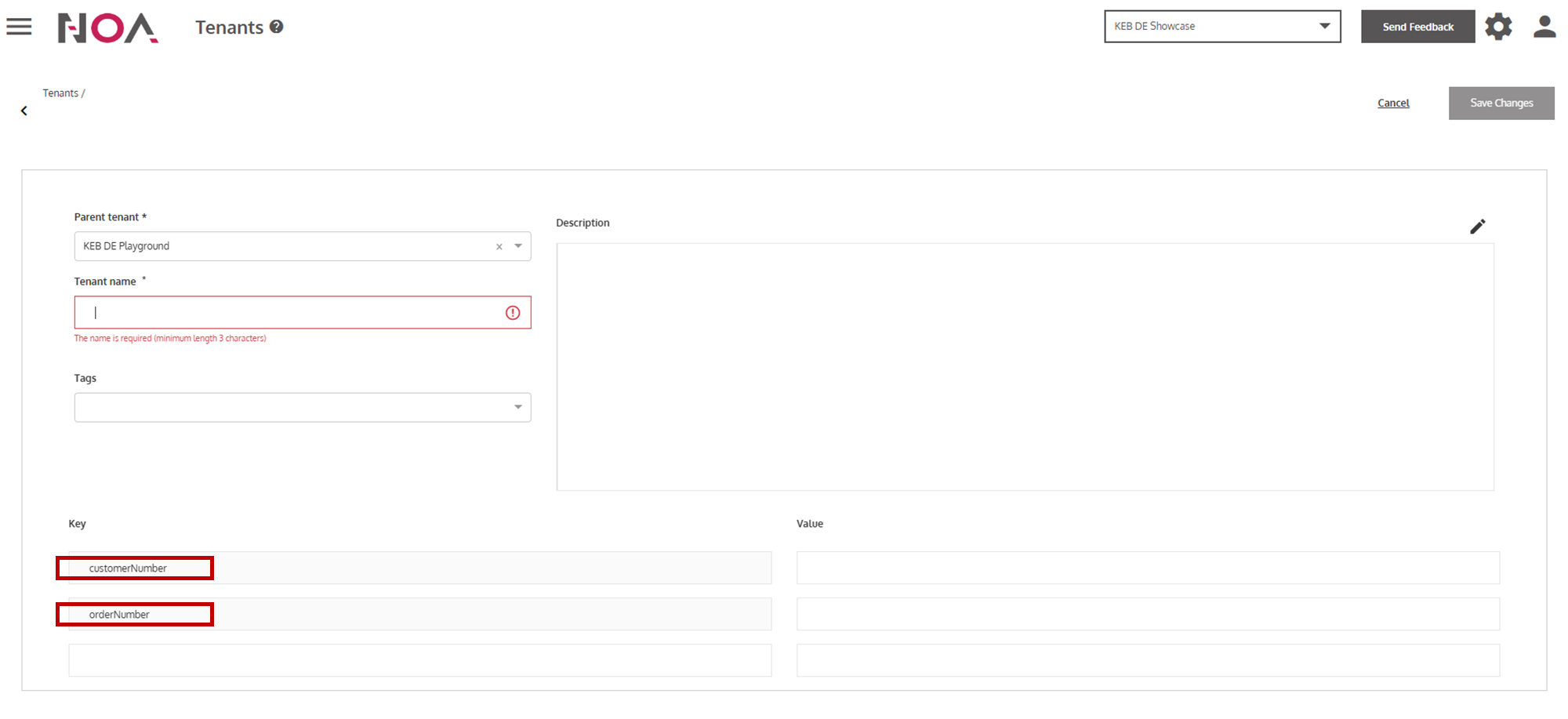Click the empty key field in last row
The width and height of the screenshot is (1568, 719).
point(419,660)
